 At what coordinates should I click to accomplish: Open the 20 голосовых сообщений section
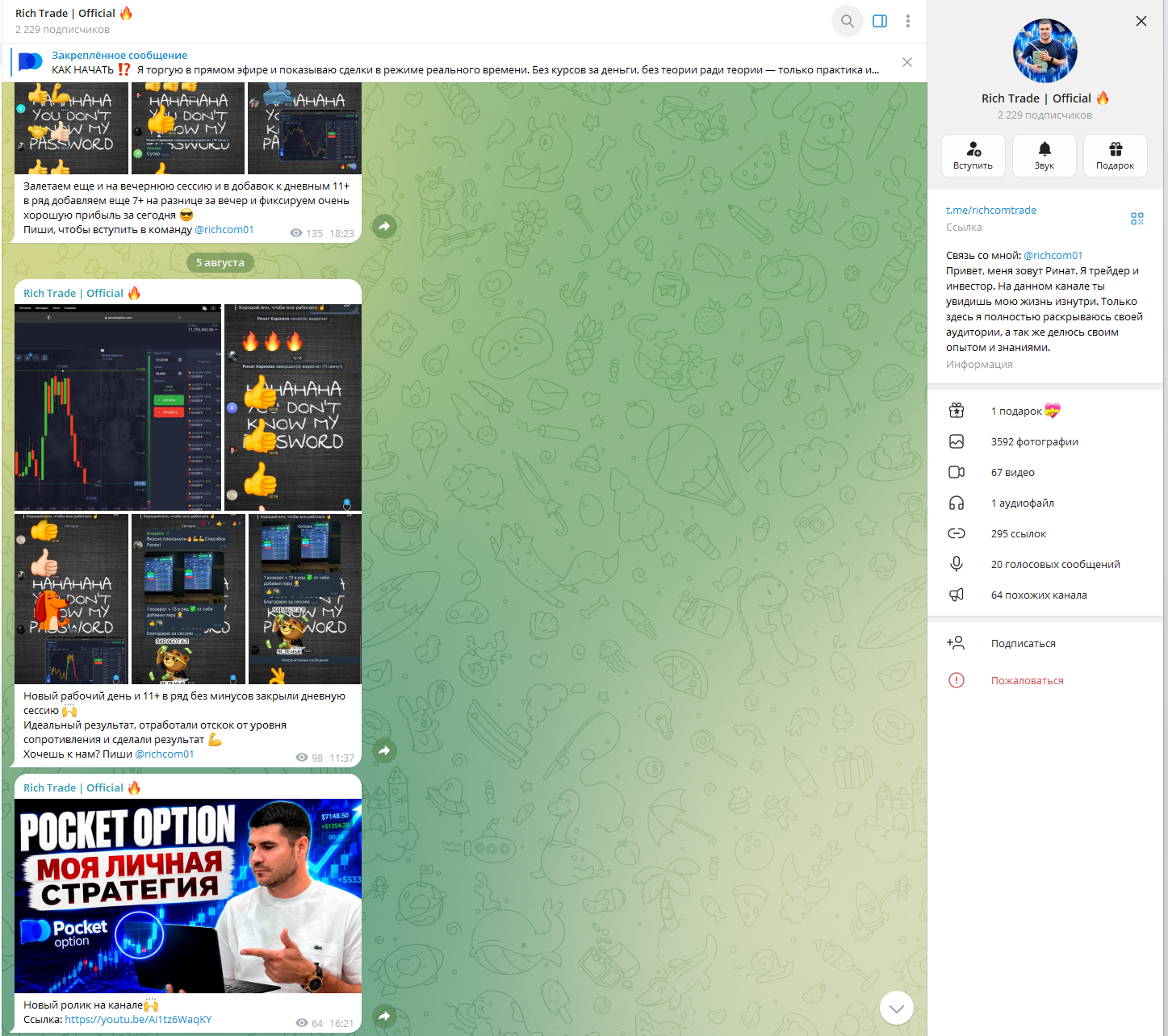(1045, 564)
